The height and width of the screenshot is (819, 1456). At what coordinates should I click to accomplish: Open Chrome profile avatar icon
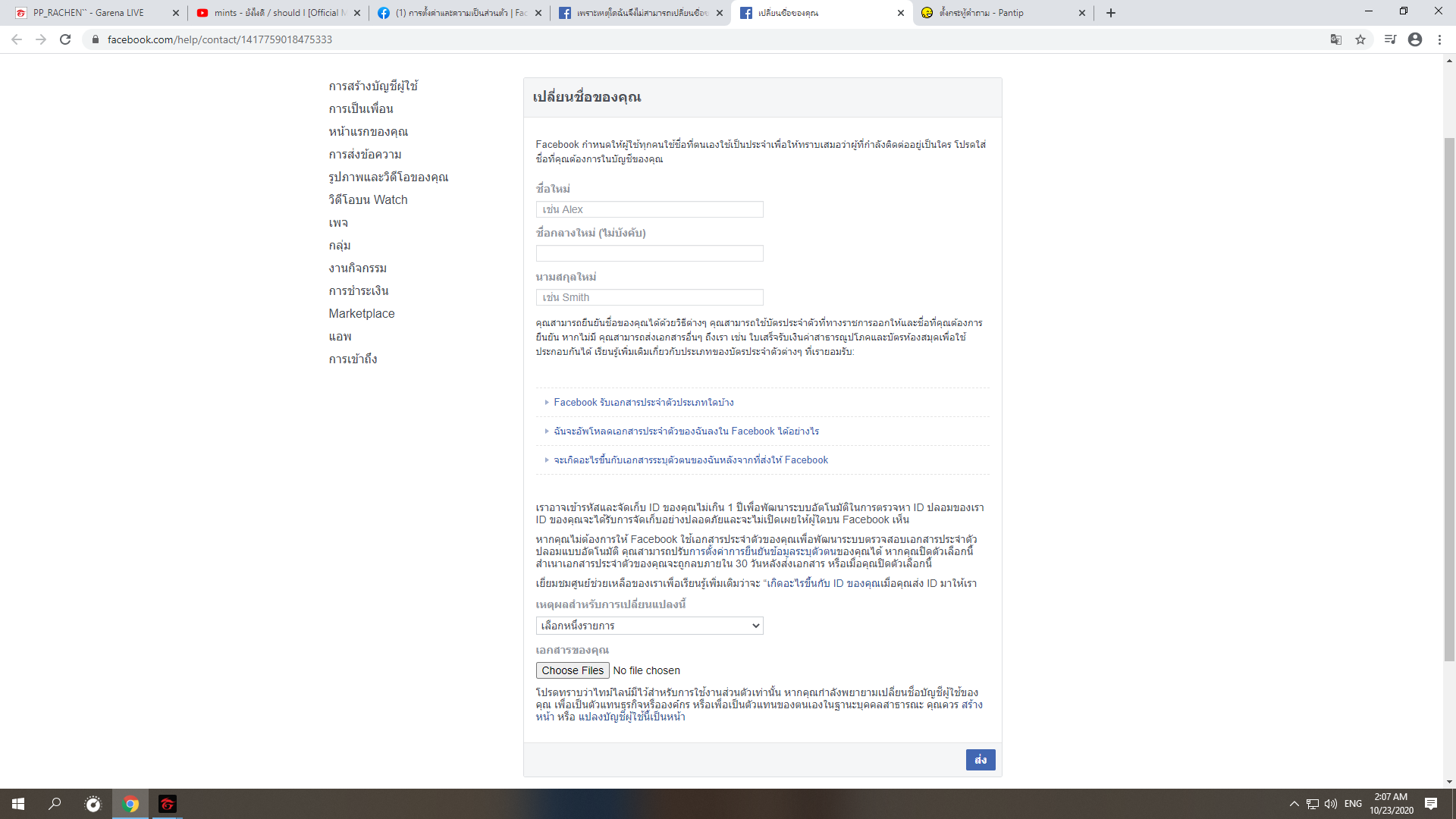(1415, 39)
